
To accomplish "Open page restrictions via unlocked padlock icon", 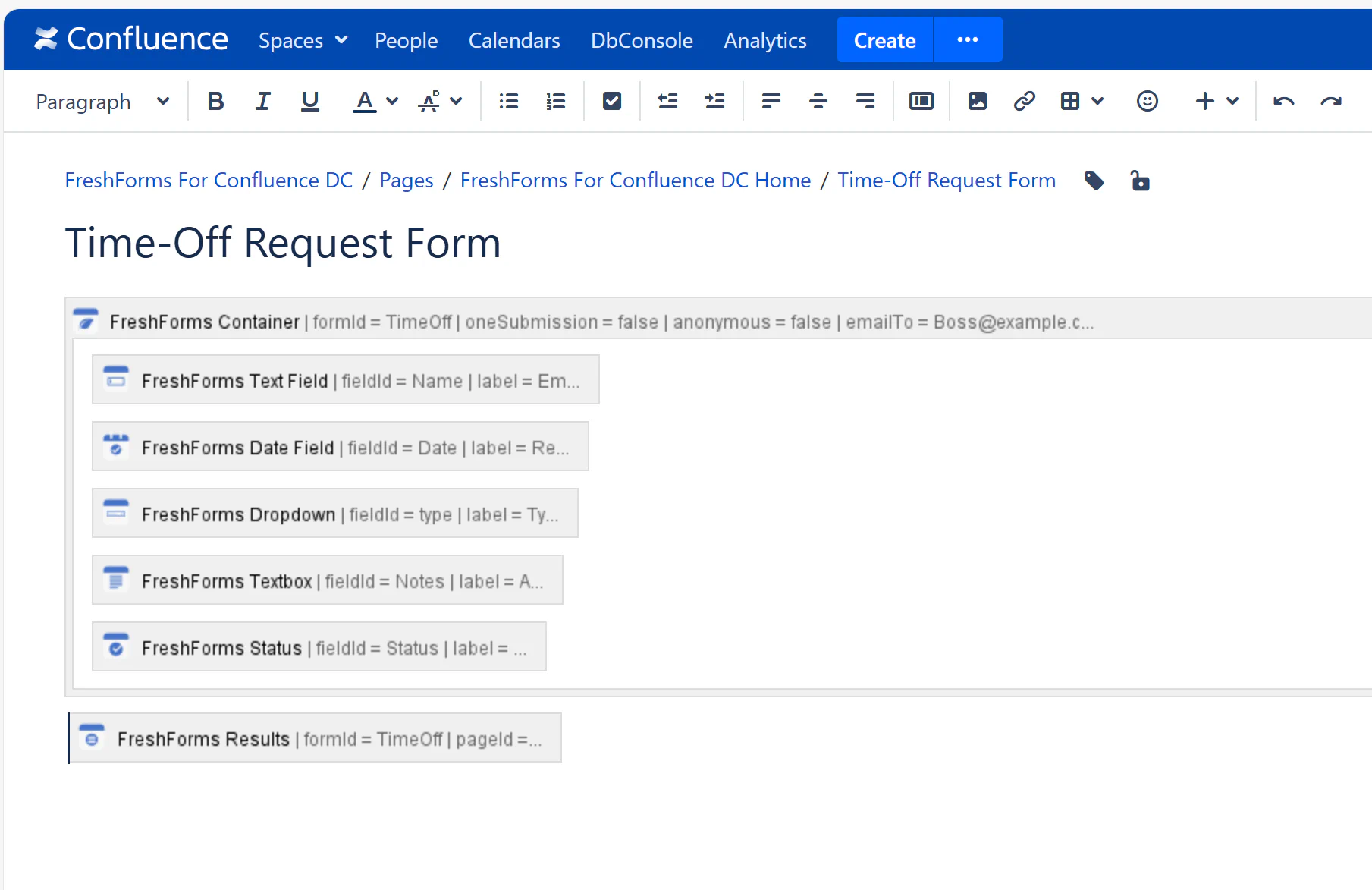I will (1141, 181).
